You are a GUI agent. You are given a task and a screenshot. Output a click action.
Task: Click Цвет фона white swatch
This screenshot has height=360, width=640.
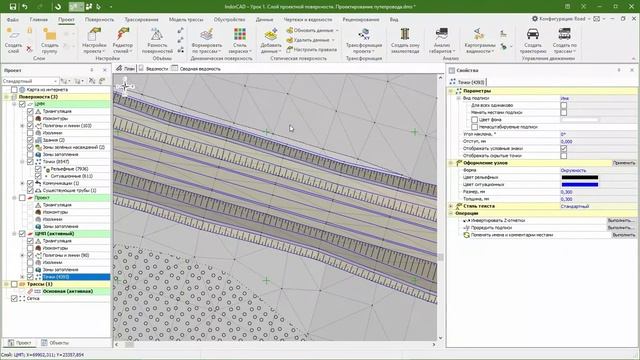pyautogui.click(x=580, y=120)
